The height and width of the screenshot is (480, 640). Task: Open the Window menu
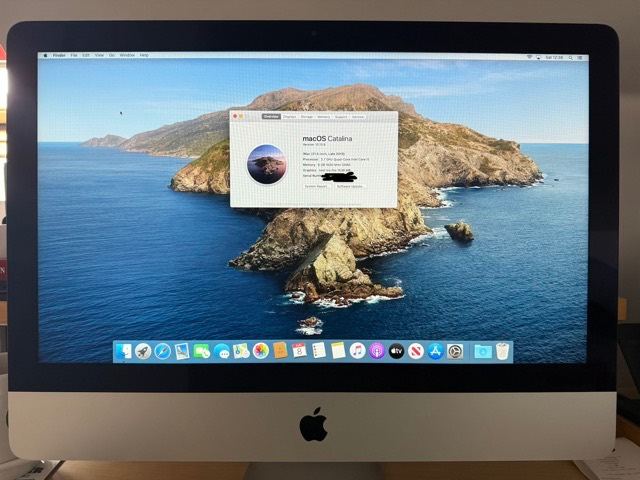point(127,56)
